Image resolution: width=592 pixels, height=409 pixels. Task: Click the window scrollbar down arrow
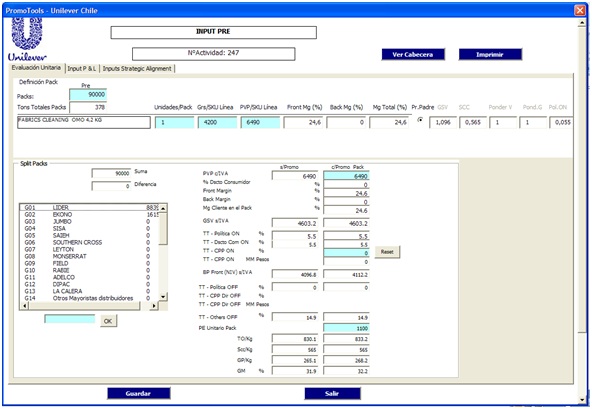pyautogui.click(x=582, y=400)
